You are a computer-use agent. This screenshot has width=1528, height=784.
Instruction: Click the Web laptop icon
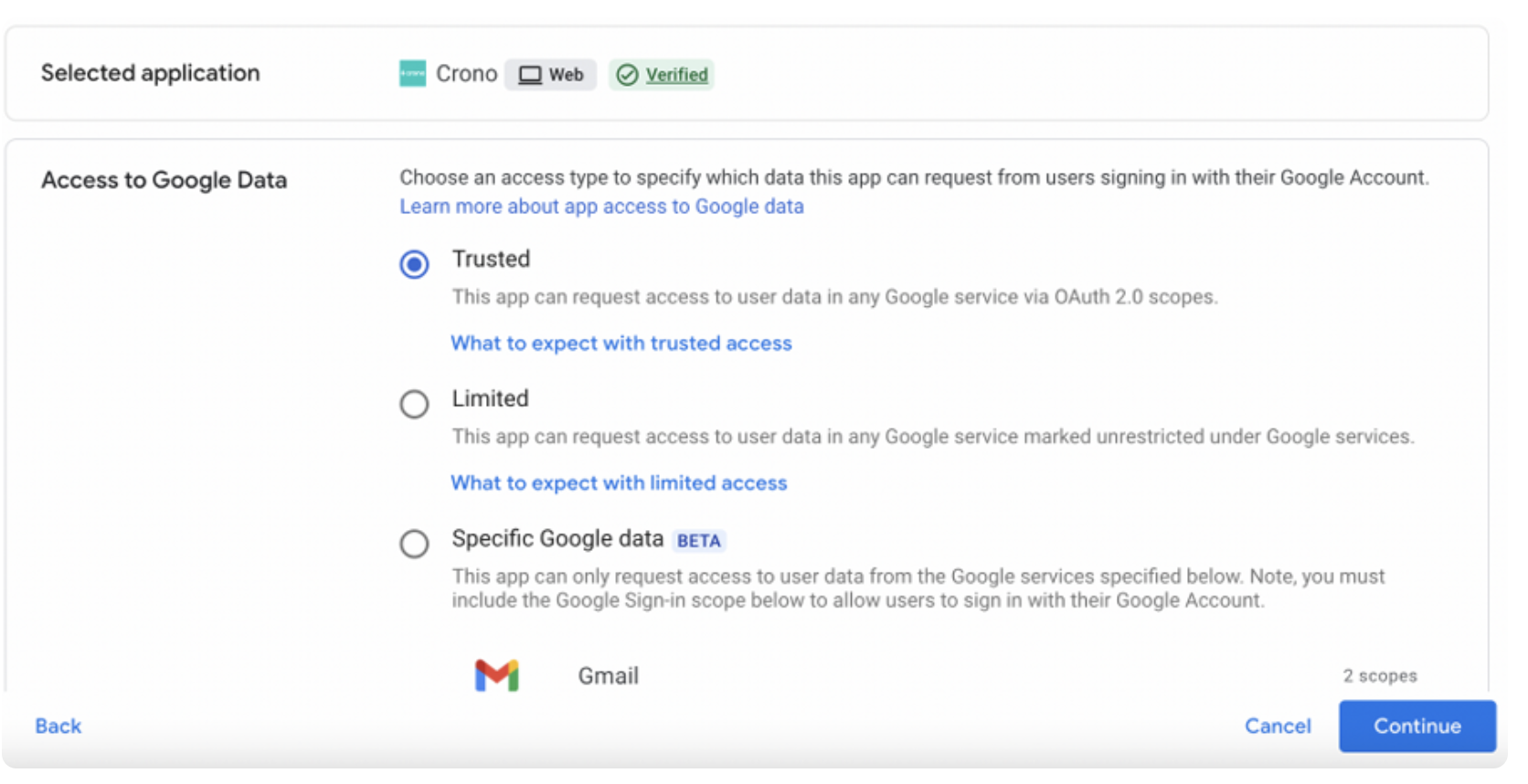530,75
